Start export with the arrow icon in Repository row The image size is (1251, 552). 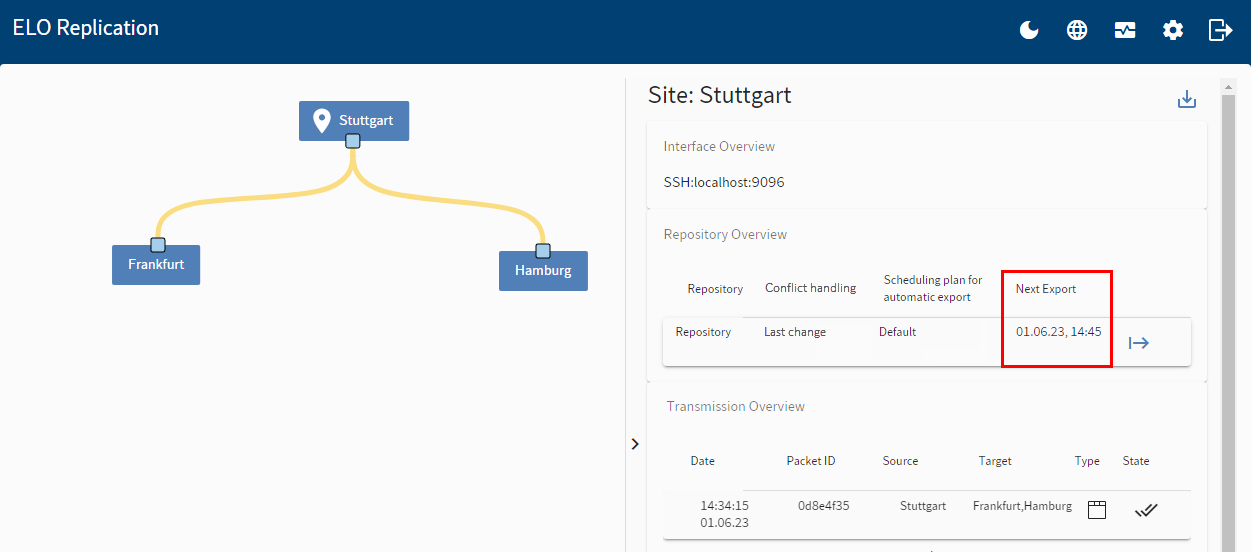point(1139,343)
